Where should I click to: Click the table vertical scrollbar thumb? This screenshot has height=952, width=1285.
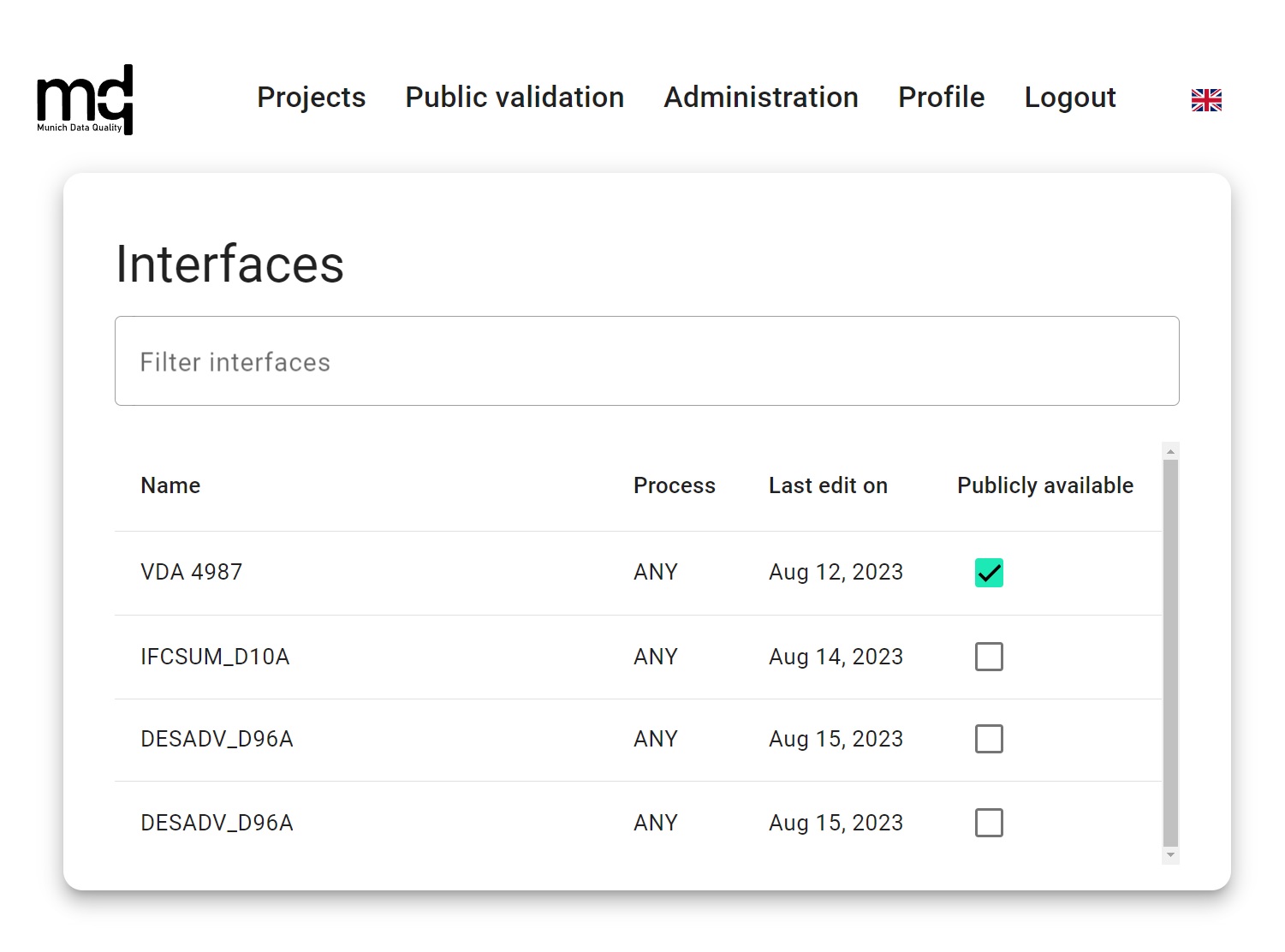point(1170,653)
